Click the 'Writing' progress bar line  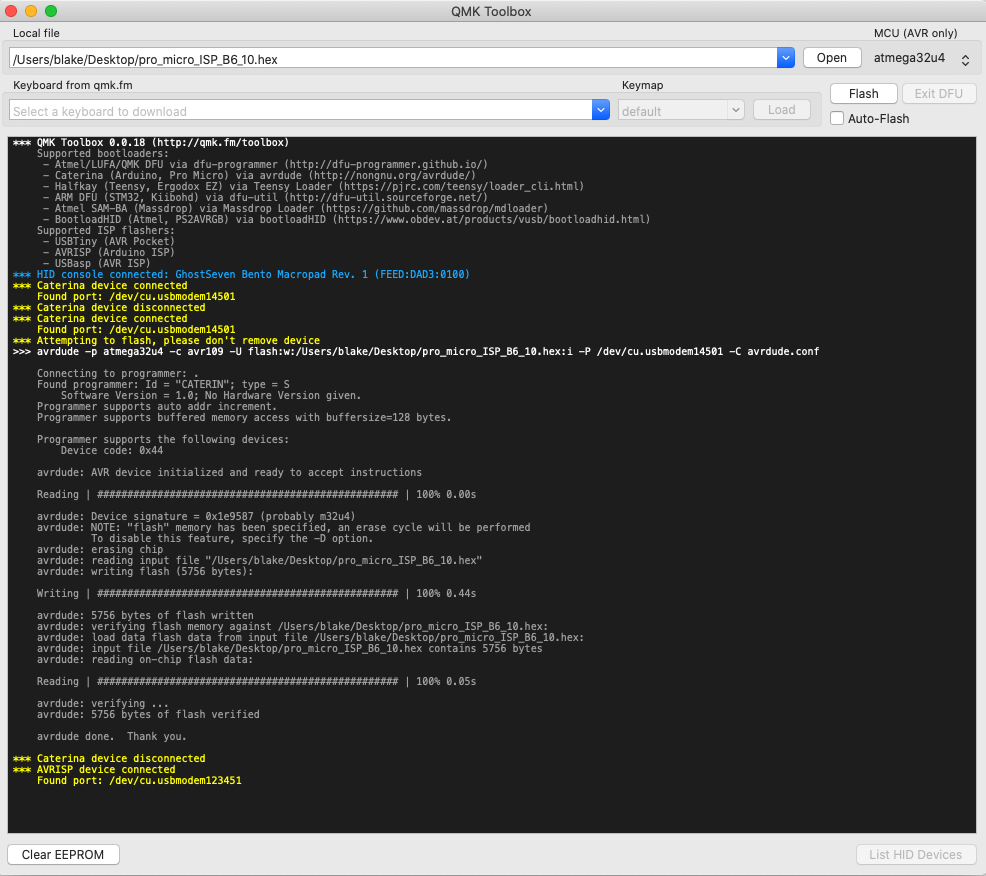click(x=256, y=593)
